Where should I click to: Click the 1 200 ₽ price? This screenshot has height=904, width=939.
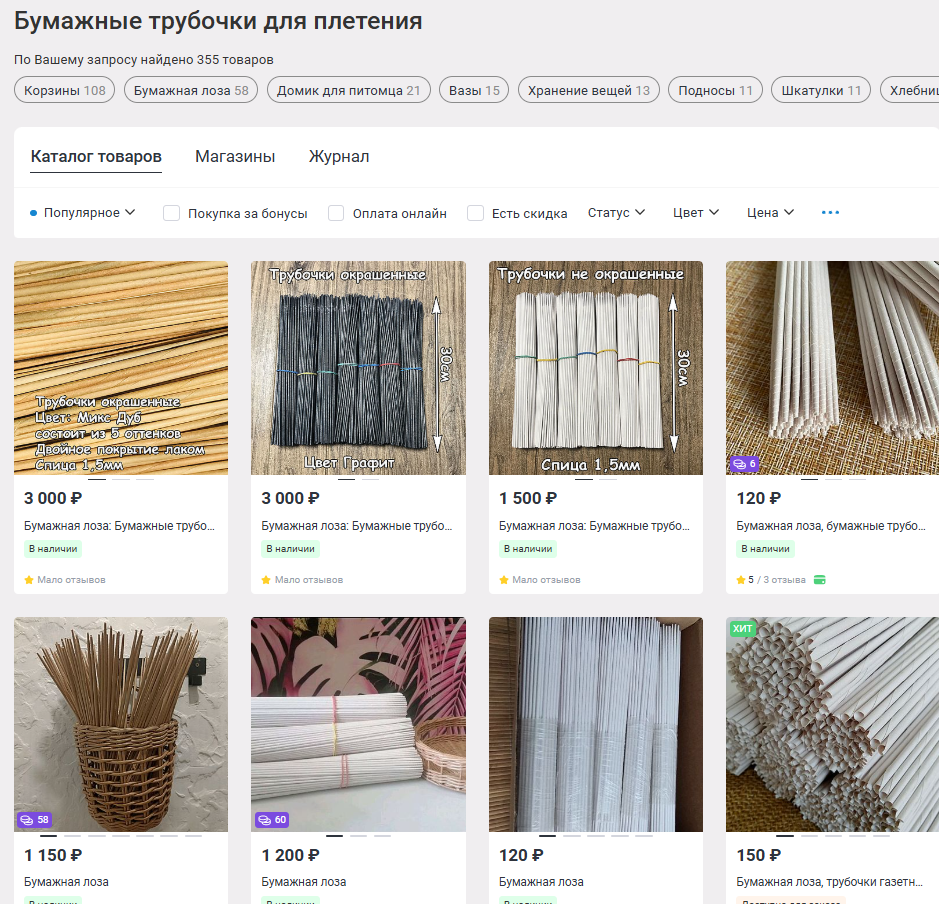[290, 855]
